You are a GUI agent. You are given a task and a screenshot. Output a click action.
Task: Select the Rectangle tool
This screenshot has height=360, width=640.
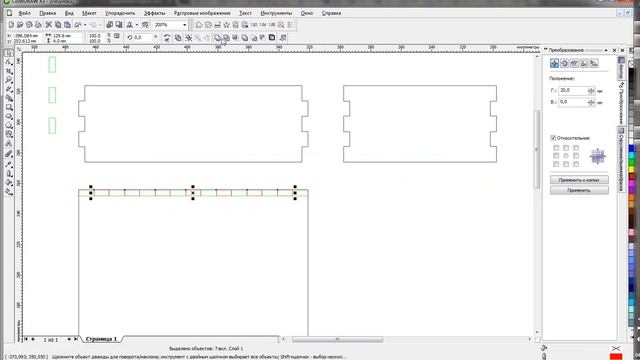click(9, 107)
